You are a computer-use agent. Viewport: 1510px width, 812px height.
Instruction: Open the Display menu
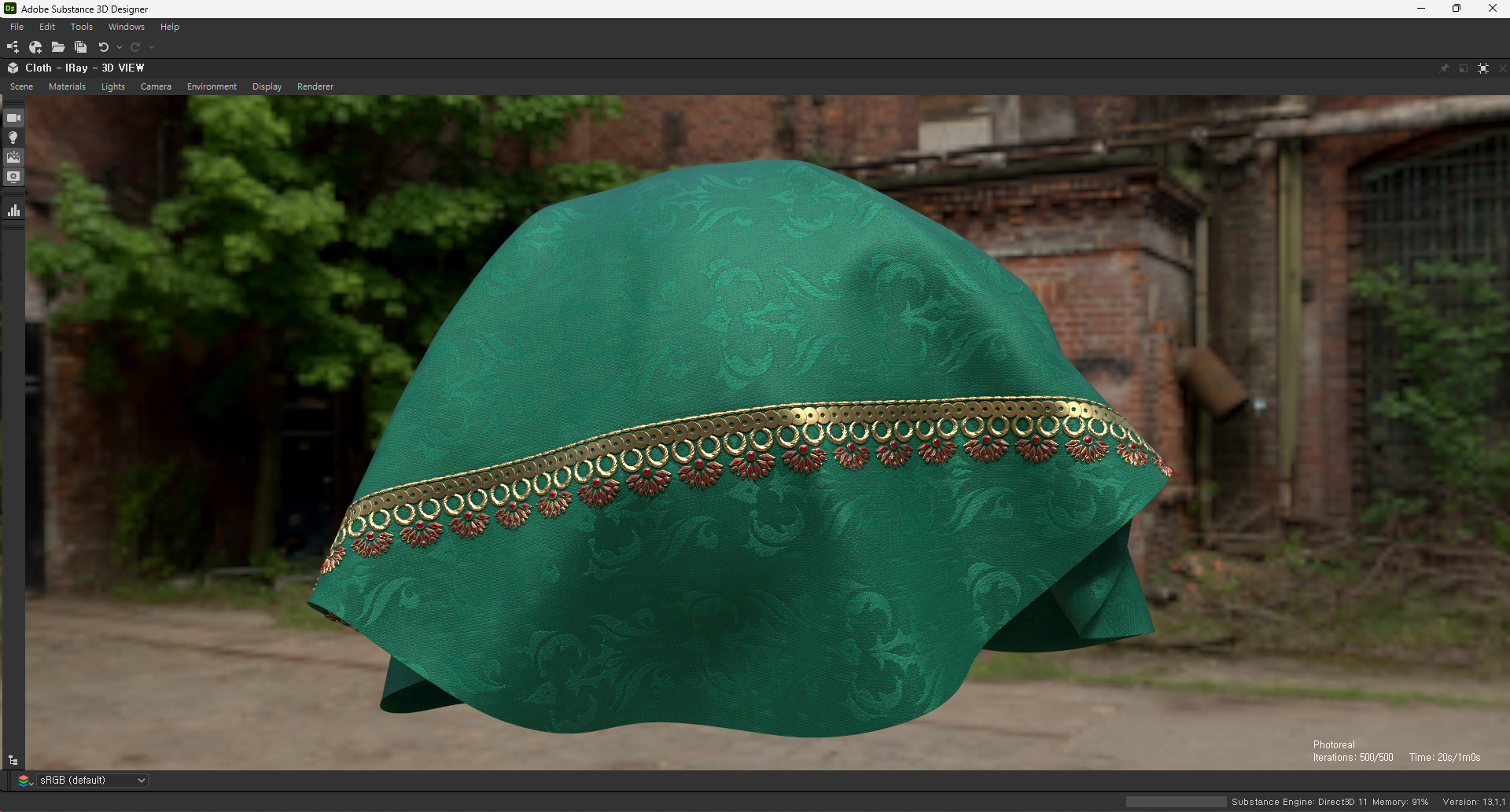[267, 86]
